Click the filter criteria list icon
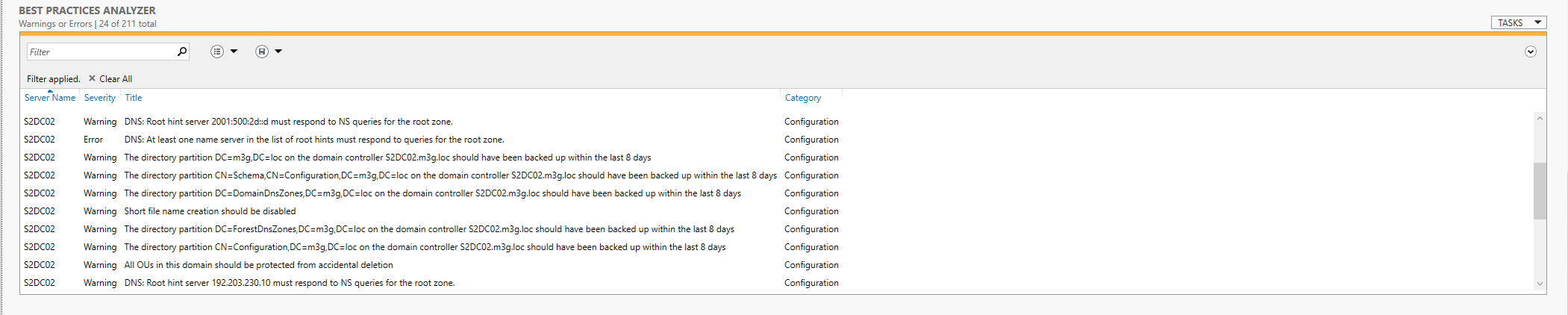Viewport: 1568px width, 315px height. pos(217,52)
